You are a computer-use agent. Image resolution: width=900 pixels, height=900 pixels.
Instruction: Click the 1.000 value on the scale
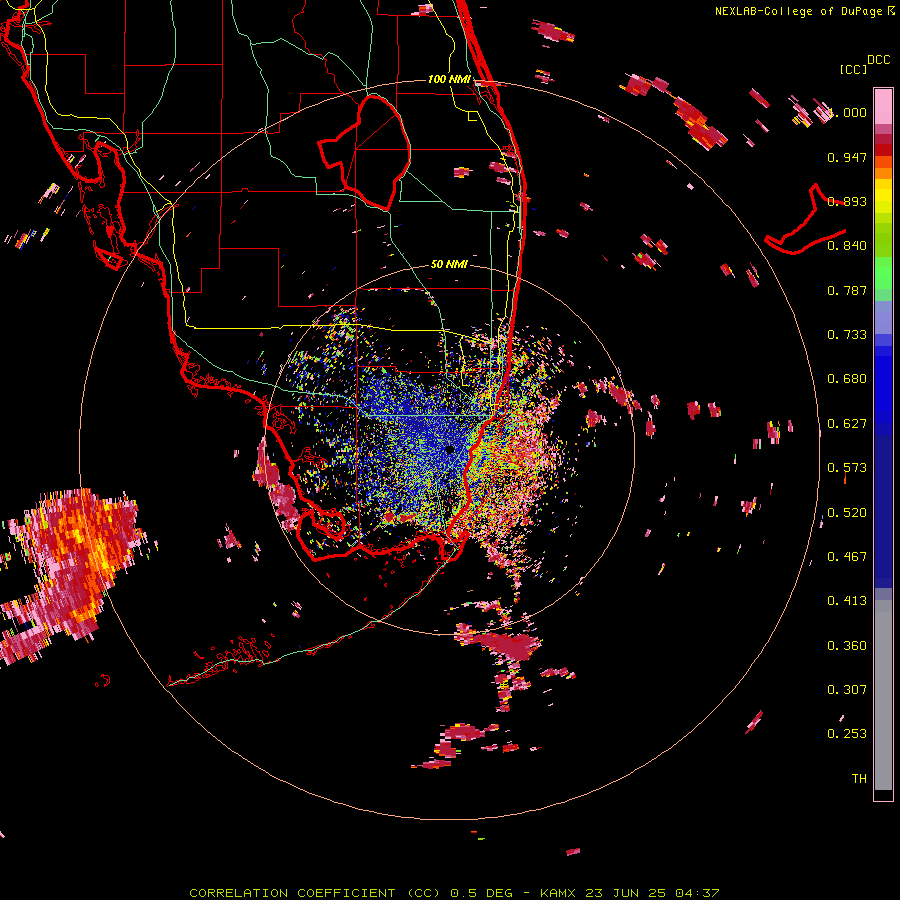click(x=849, y=112)
